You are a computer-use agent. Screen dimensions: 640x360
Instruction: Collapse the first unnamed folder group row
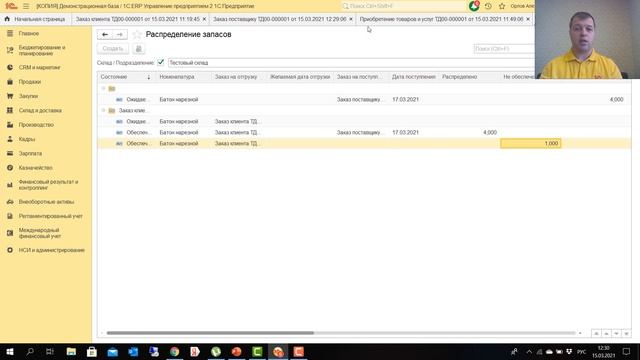[103, 88]
